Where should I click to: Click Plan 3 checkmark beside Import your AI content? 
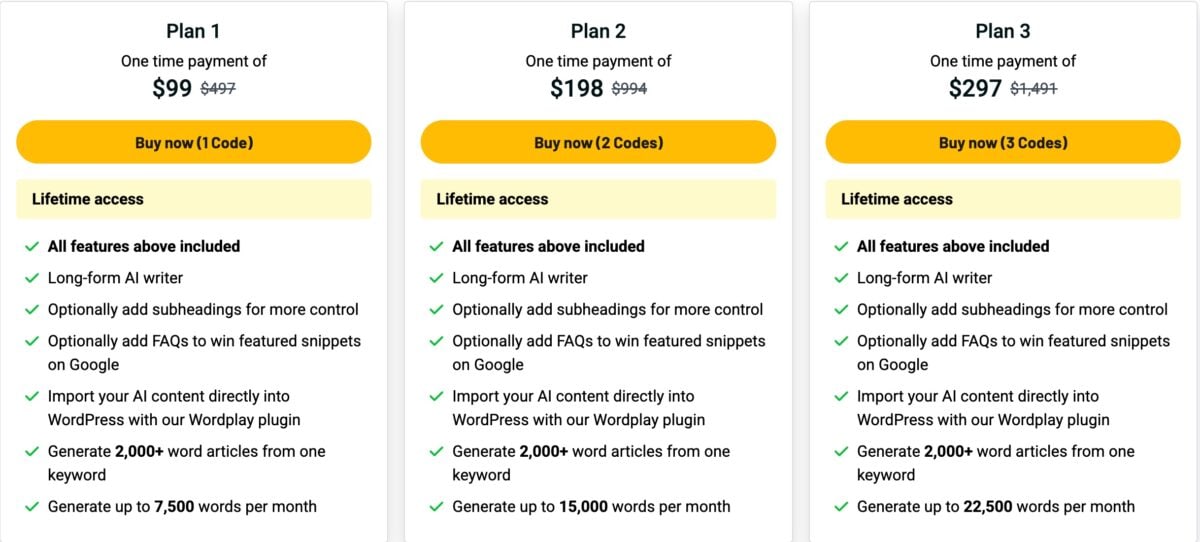pyautogui.click(x=841, y=397)
